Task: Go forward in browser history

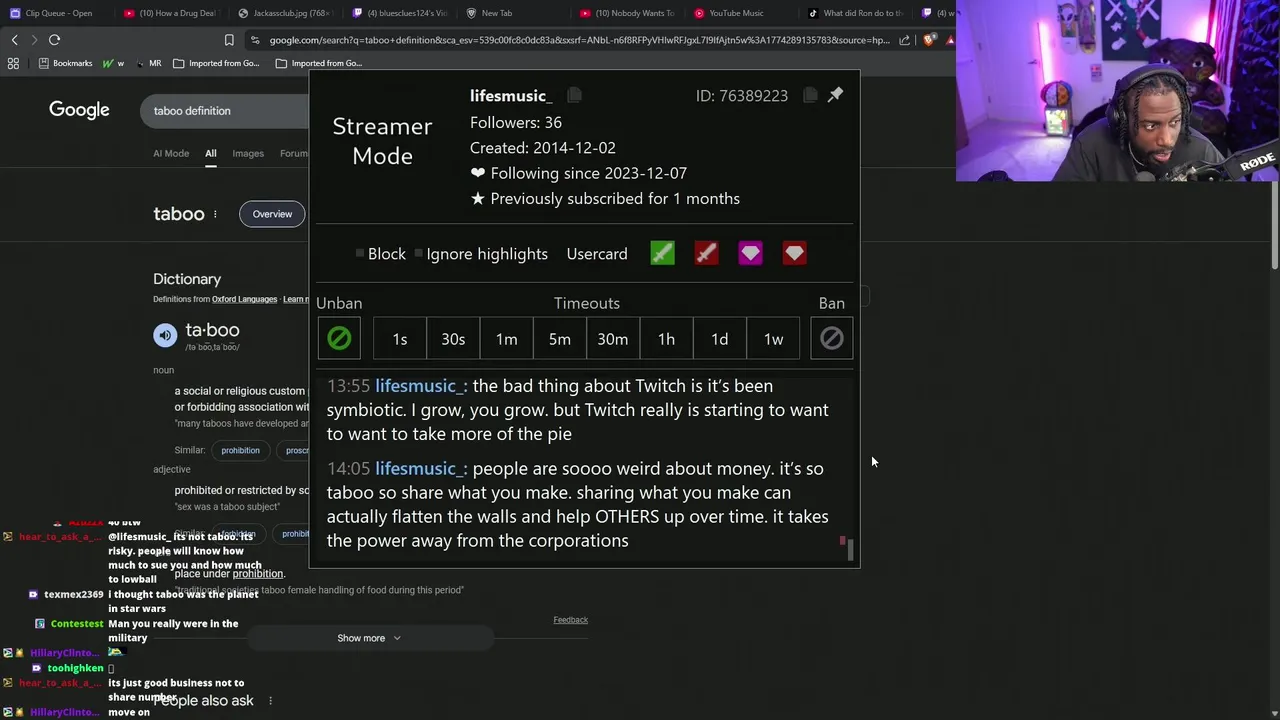Action: [x=34, y=40]
